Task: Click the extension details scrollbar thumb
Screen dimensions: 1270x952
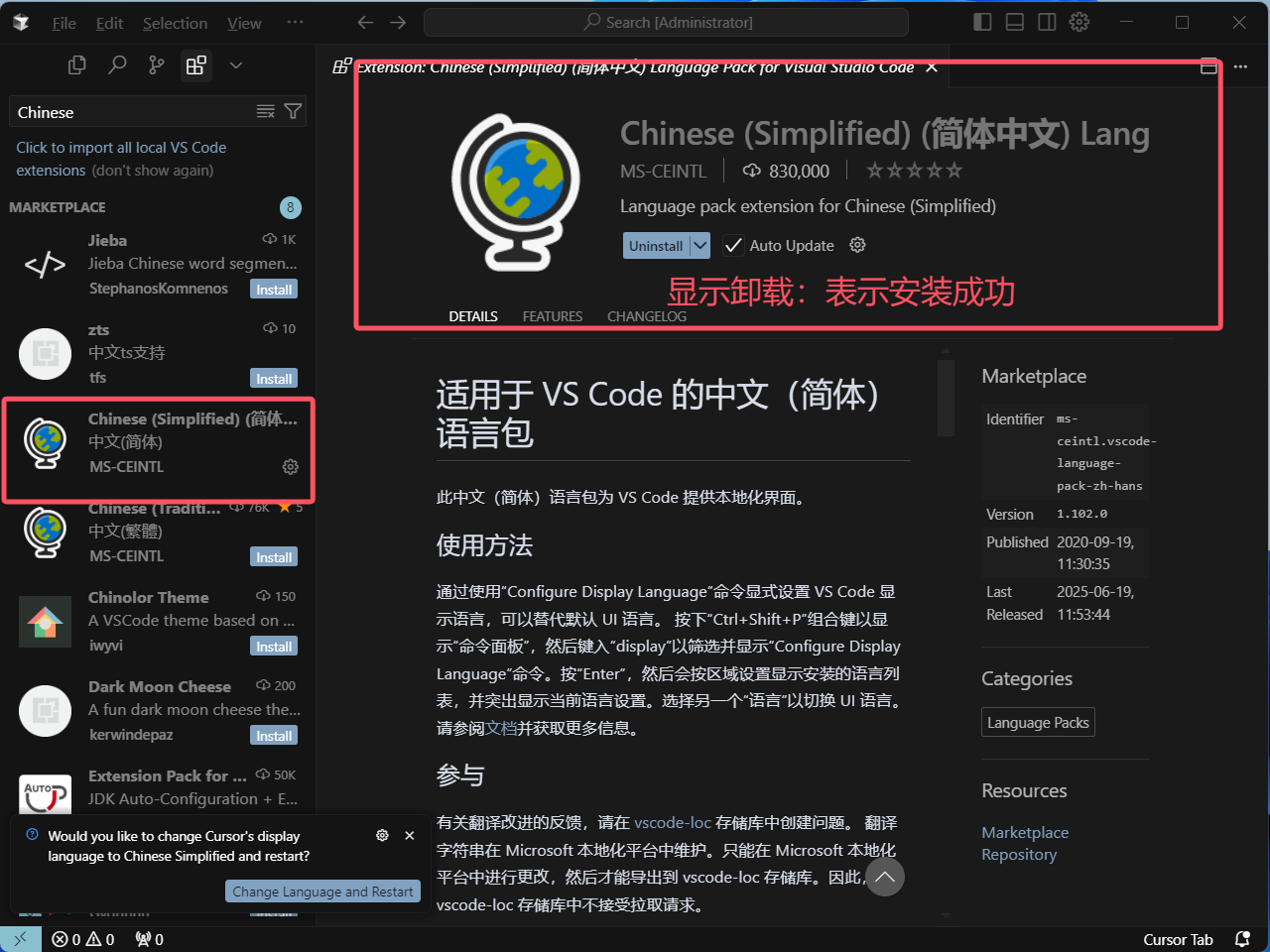Action: [x=946, y=398]
